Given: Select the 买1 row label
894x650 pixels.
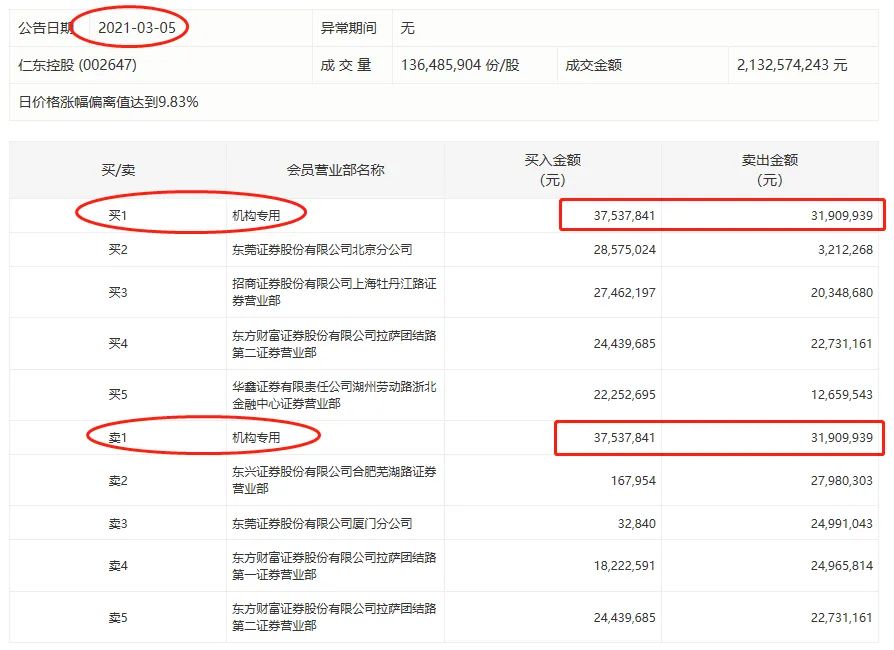Looking at the screenshot, I should tap(118, 216).
